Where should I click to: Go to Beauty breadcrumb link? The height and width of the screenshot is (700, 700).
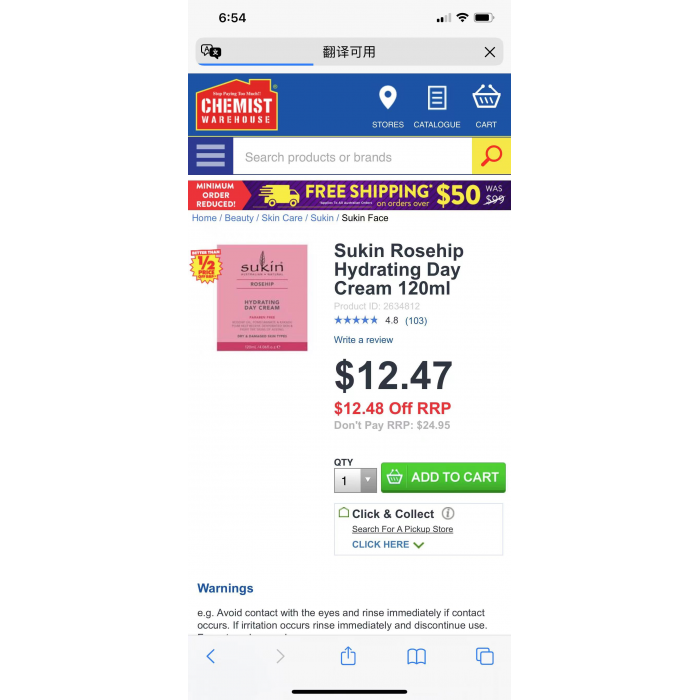click(239, 218)
